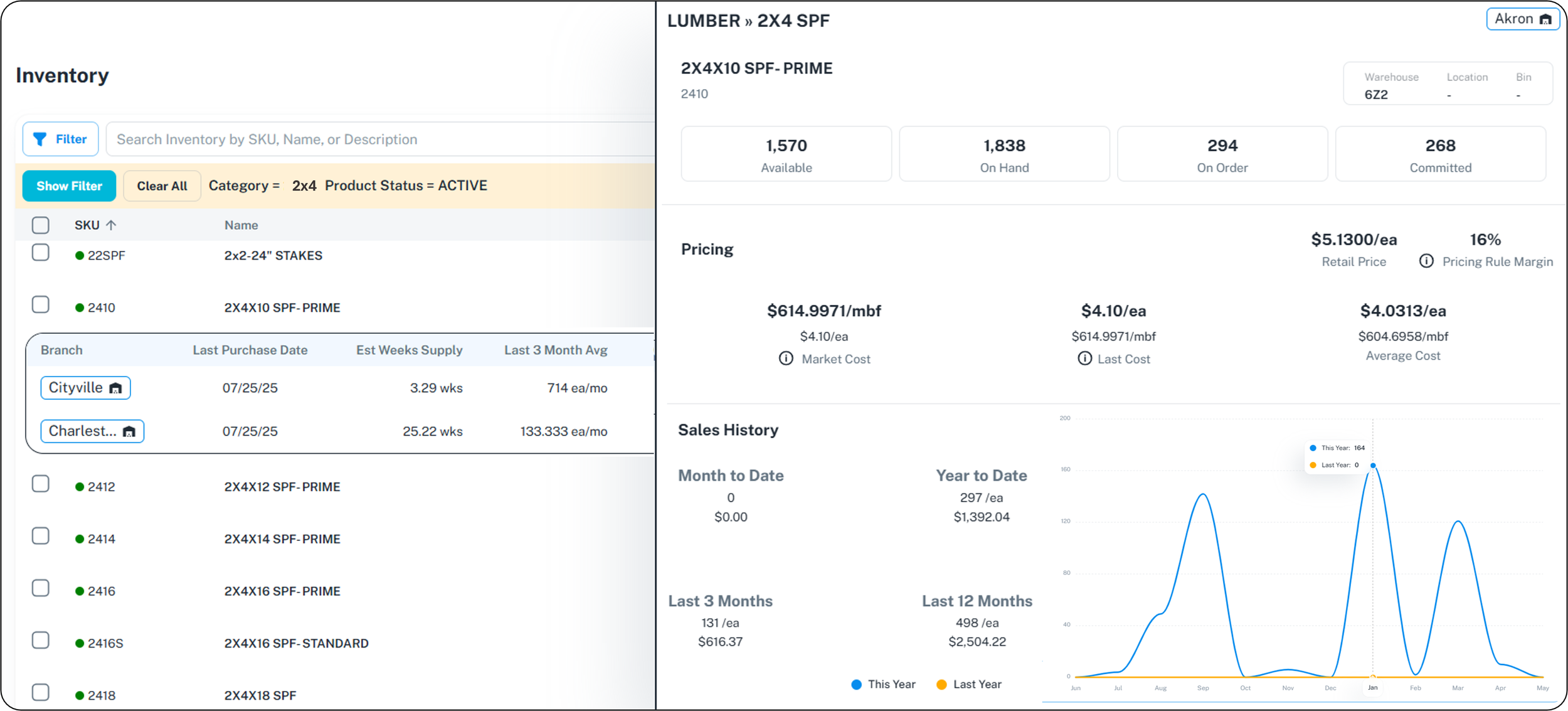Click the Charleston branch store icon
Screen dimensions: 1568x711
(129, 432)
